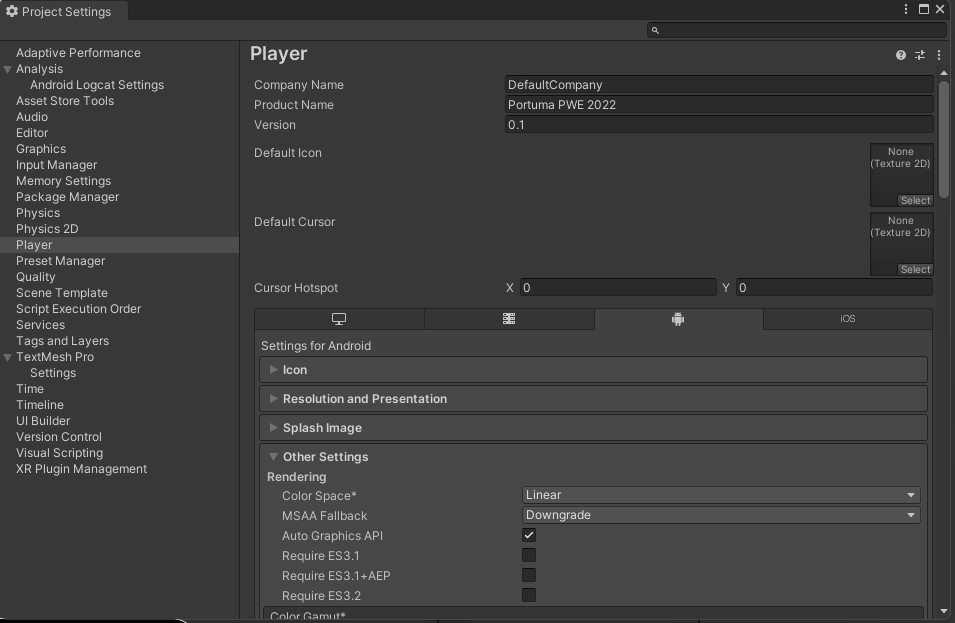Open the Project Settings window options menu

(x=906, y=9)
